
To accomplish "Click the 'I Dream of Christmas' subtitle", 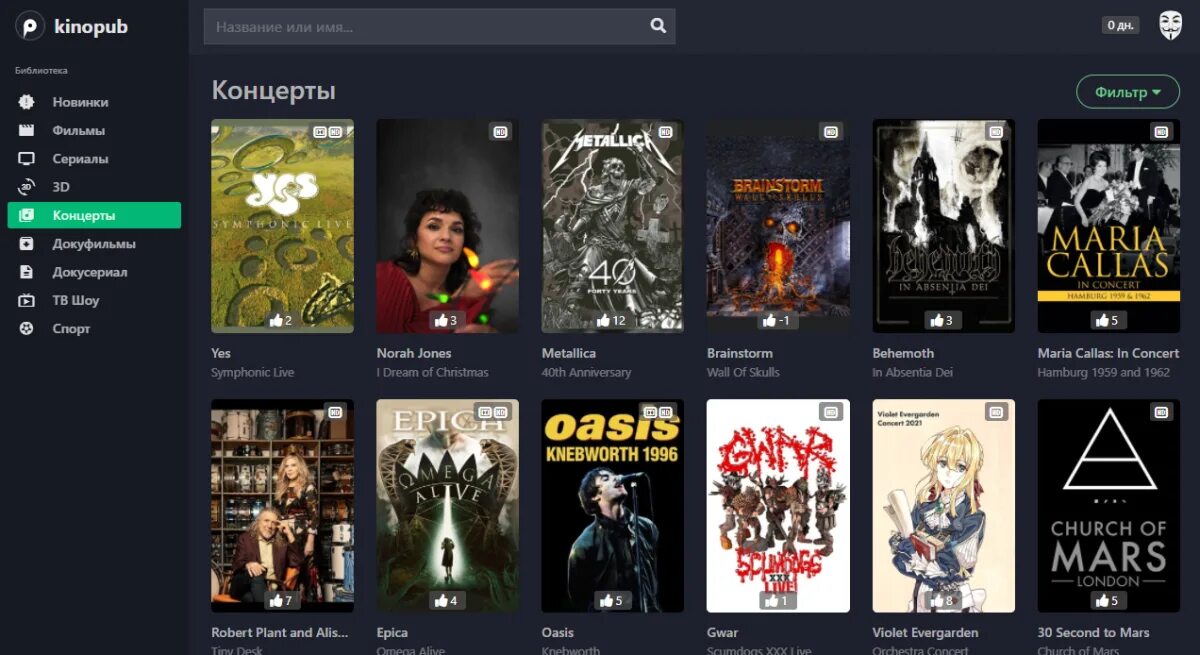I will click(432, 372).
